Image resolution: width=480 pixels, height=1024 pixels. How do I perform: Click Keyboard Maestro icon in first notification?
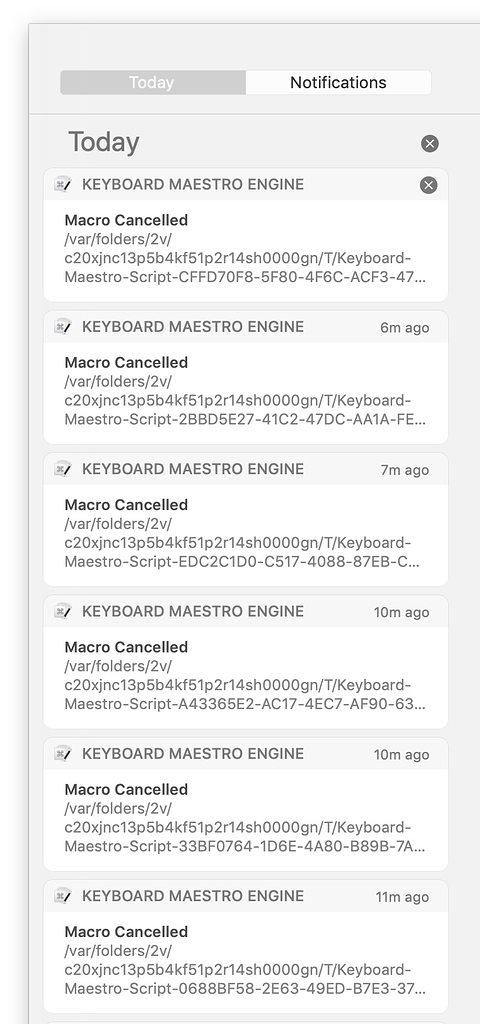(x=63, y=184)
